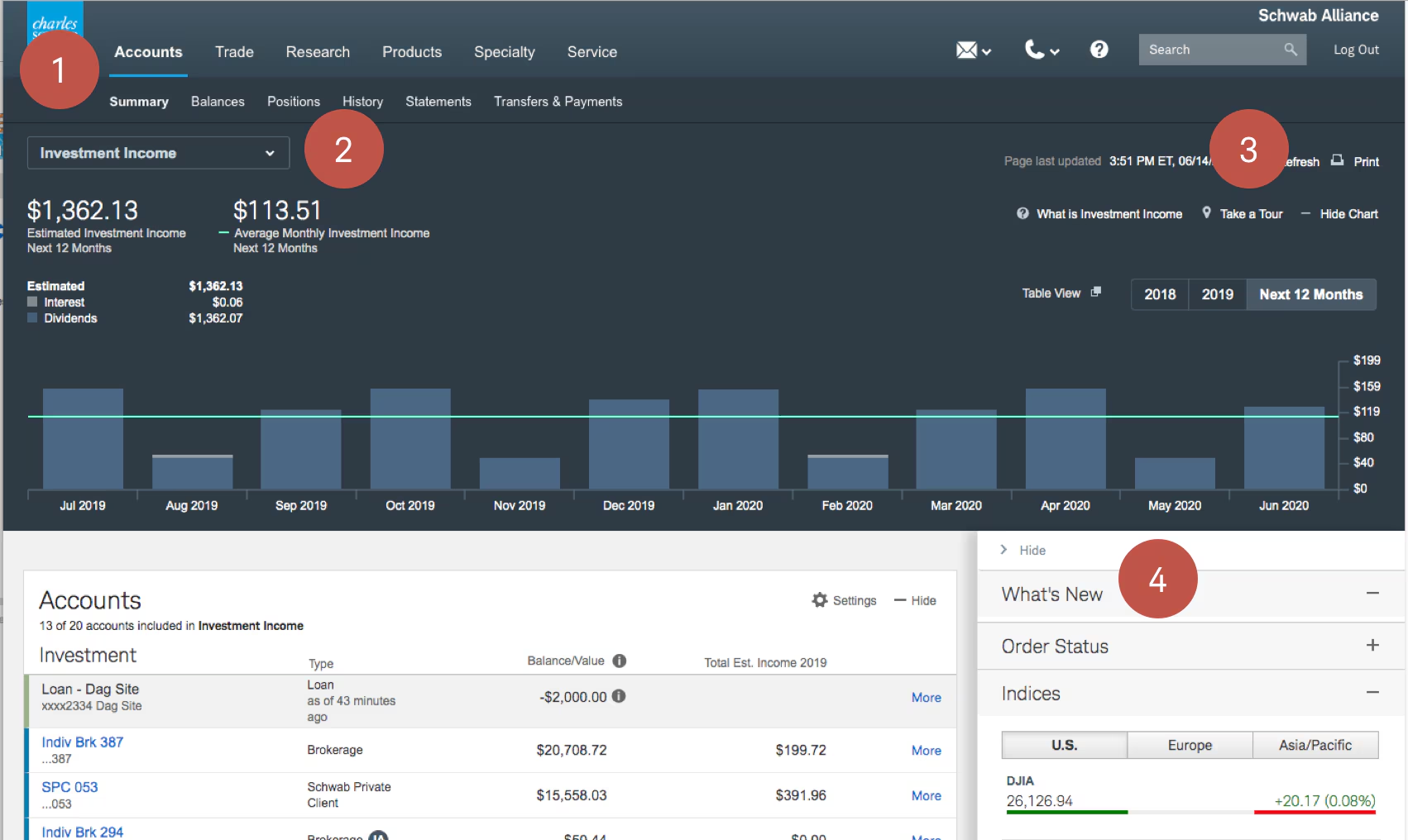
Task: Click the Log Out link
Action: [x=1355, y=50]
